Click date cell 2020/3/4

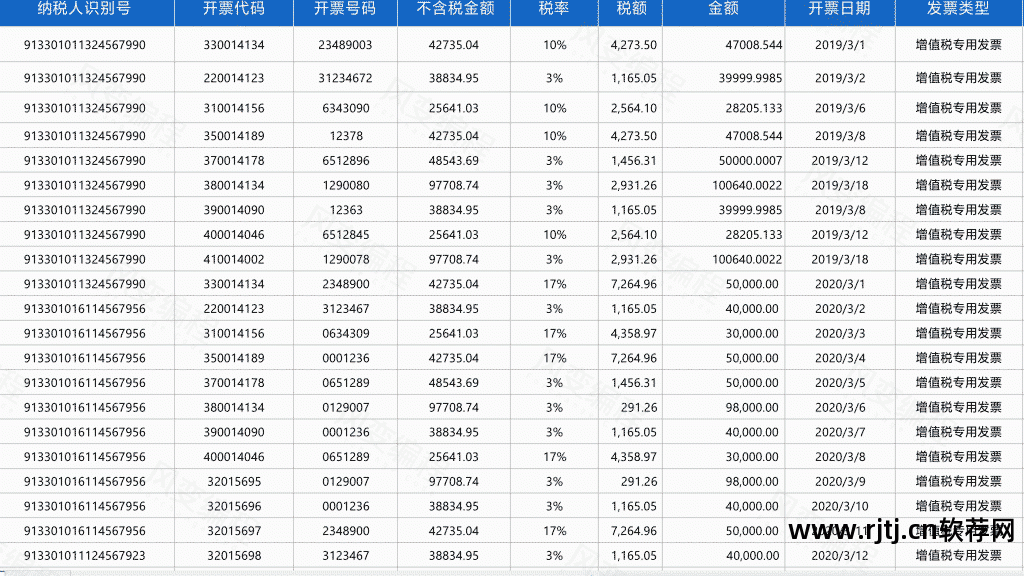(840, 359)
